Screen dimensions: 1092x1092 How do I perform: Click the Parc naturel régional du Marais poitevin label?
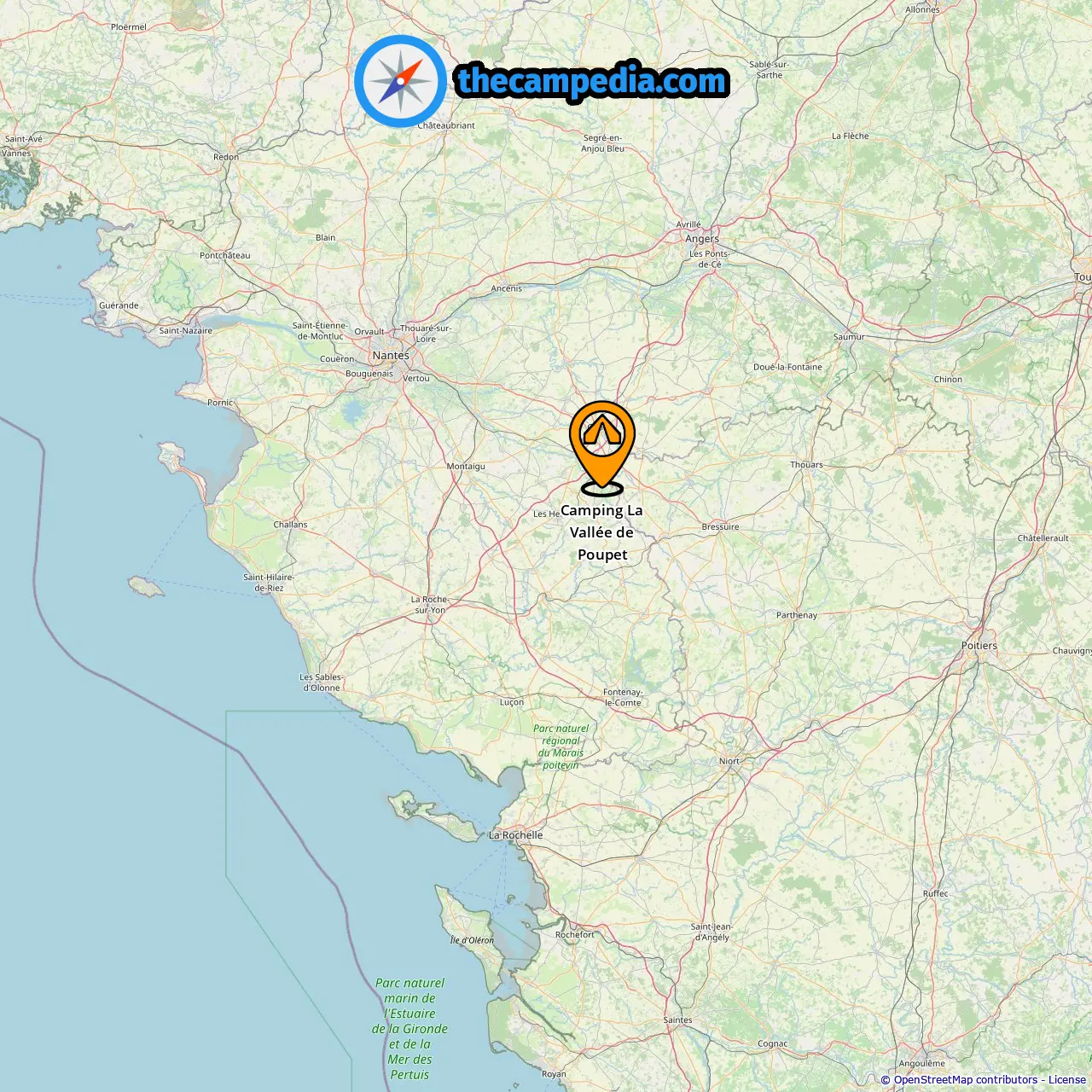point(561,746)
